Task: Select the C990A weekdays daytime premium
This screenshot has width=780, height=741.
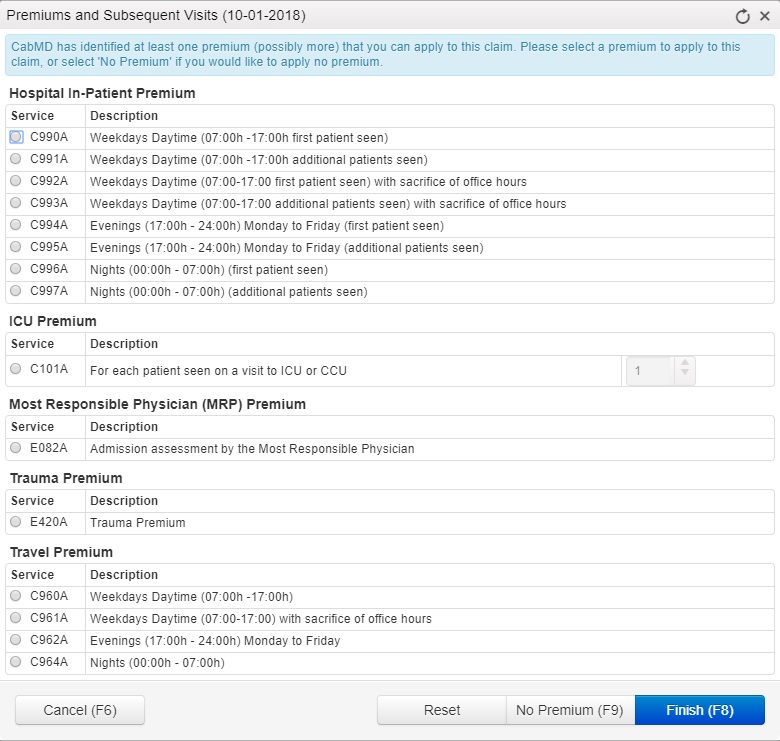Action: pos(16,137)
